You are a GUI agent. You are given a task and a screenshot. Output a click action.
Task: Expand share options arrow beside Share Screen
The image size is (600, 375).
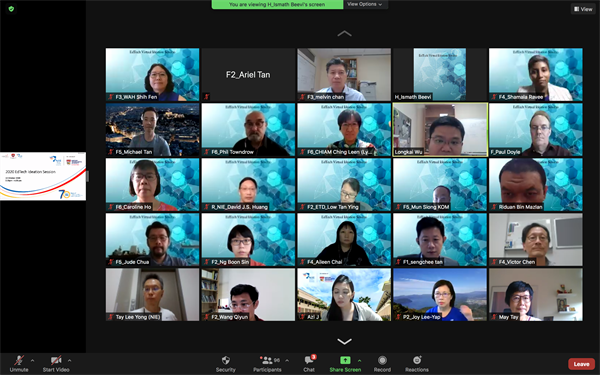pyautogui.click(x=359, y=360)
